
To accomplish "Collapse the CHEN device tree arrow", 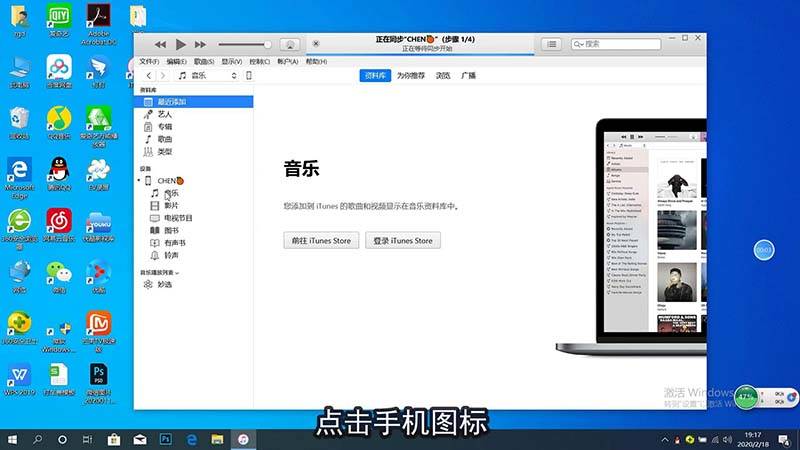I will (139, 181).
